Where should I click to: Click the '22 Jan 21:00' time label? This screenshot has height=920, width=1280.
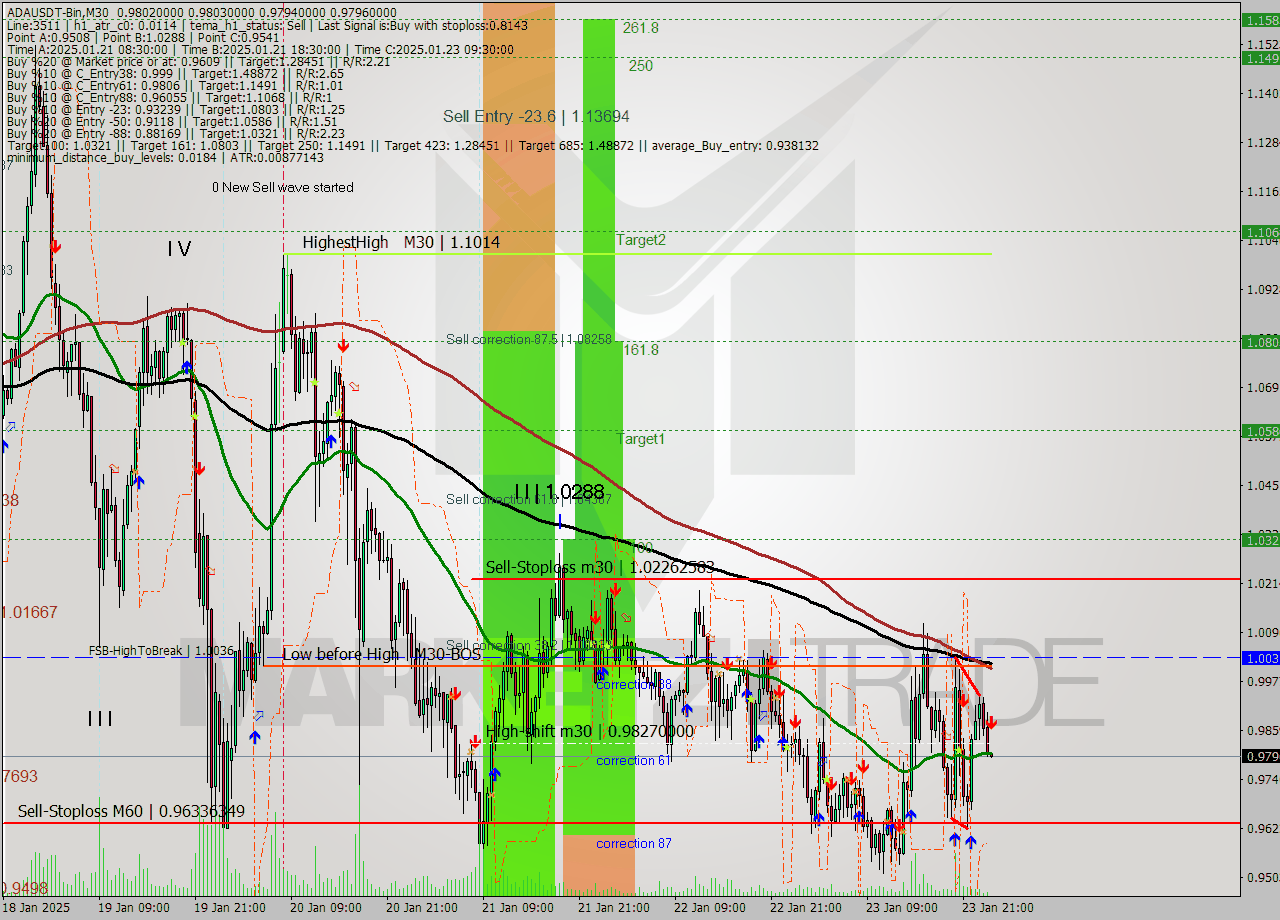(806, 908)
